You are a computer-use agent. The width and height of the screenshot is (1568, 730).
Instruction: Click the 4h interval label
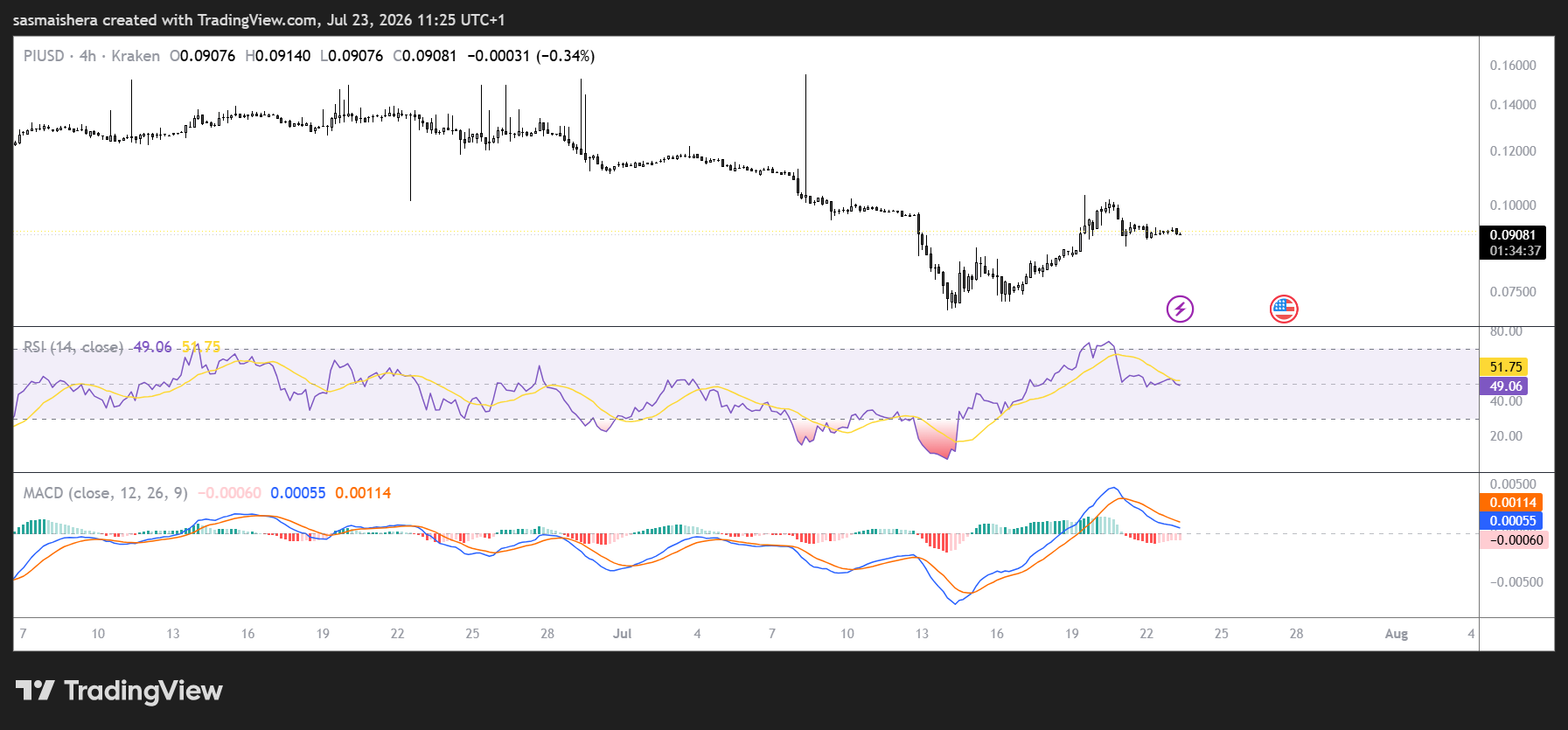tap(87, 56)
